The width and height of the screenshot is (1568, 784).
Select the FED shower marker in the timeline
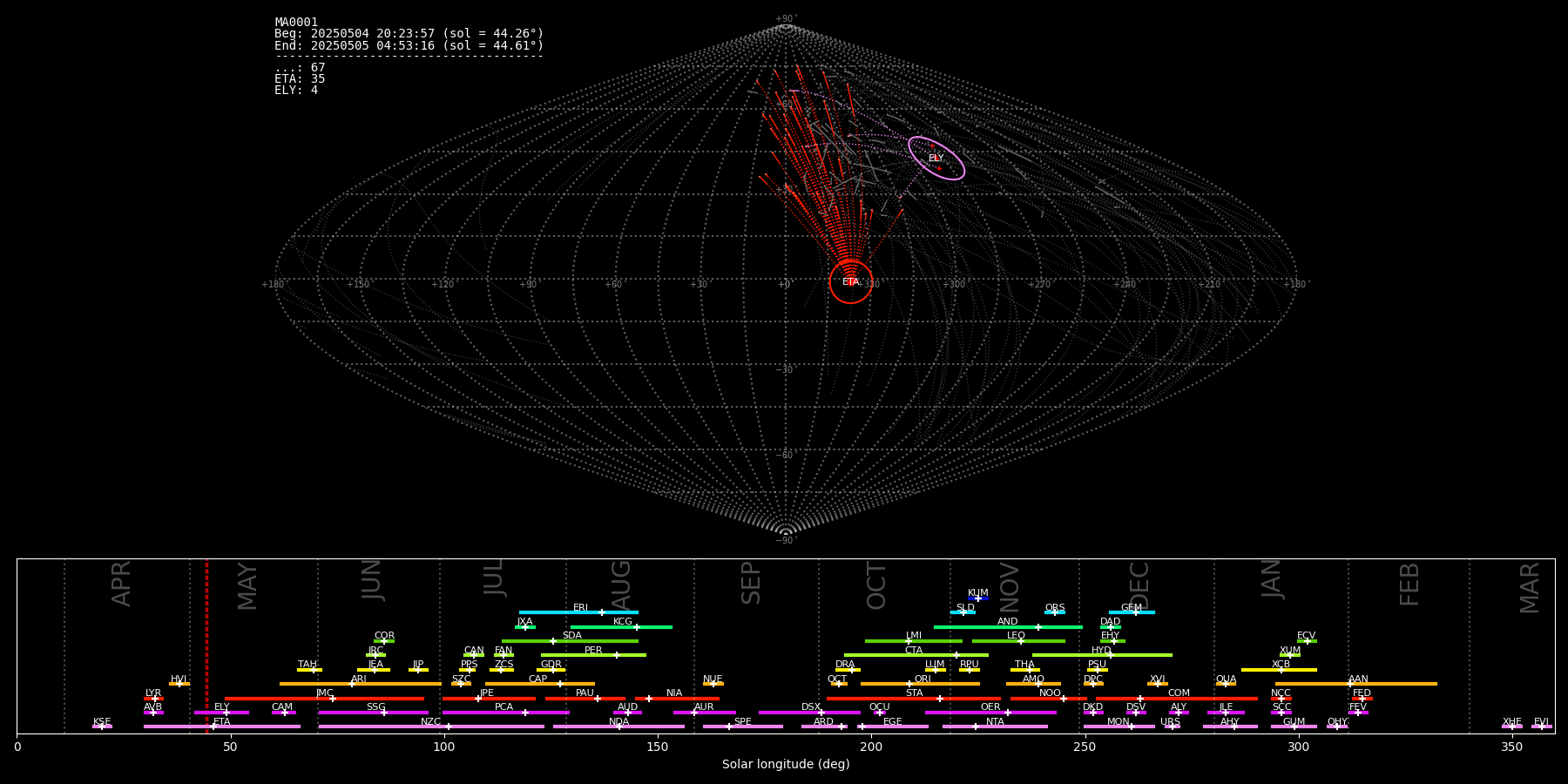coord(1362,698)
